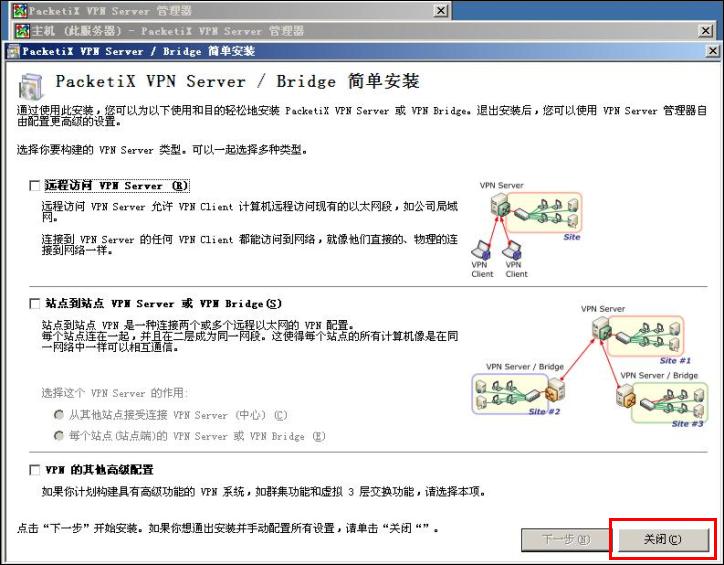Click the 远程访问 VPN Server (R) label text
The height and width of the screenshot is (565, 724).
(x=116, y=186)
